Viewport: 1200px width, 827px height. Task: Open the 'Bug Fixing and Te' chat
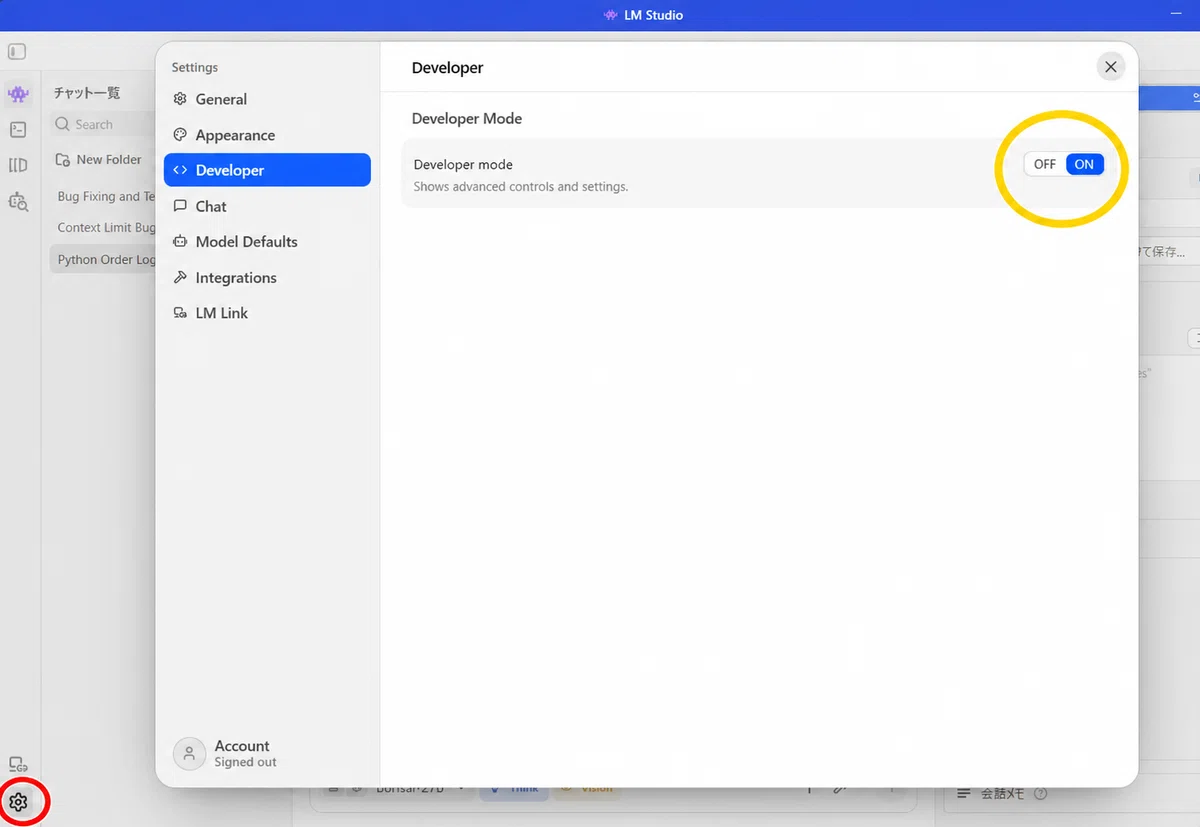click(104, 197)
